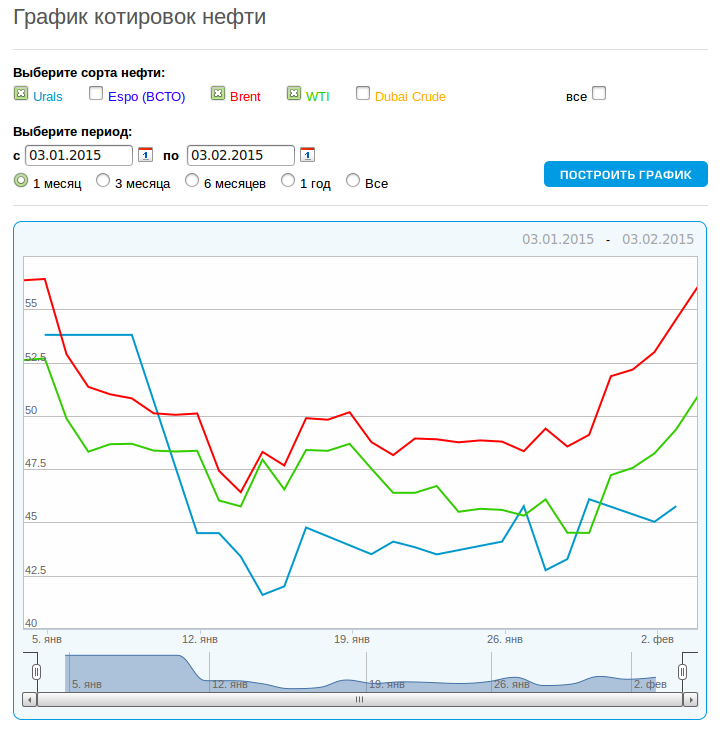Uncheck the Brent checkbox
Image resolution: width=723 pixels, height=738 pixels.
tap(217, 93)
